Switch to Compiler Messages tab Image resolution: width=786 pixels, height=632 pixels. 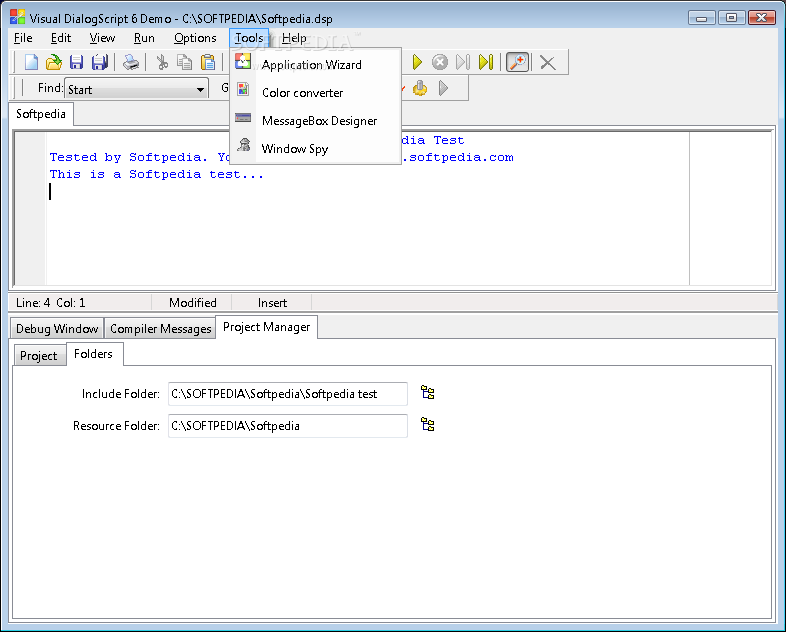point(160,329)
